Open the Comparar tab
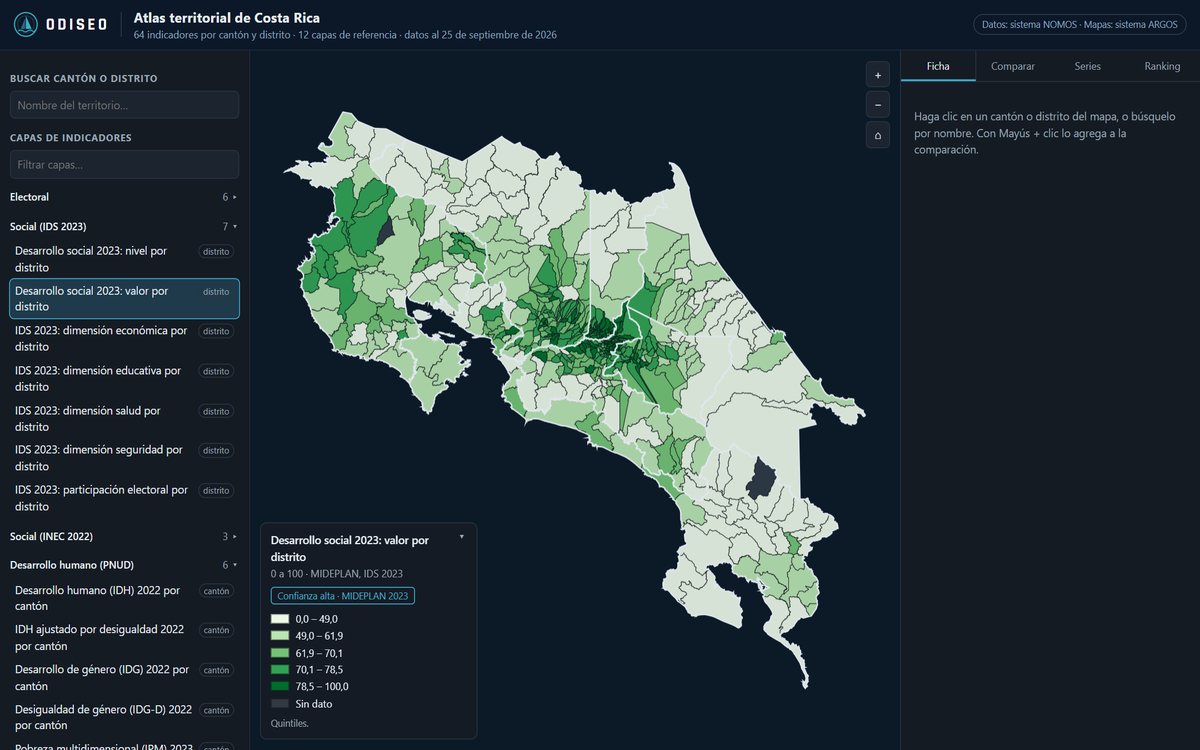Viewport: 1200px width, 750px height. pyautogui.click(x=1013, y=66)
